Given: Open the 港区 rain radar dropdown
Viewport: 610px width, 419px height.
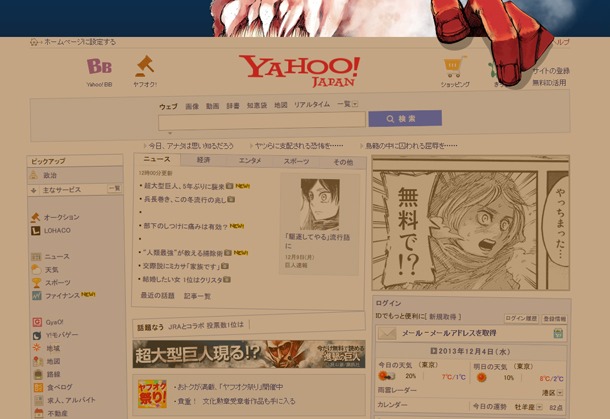Looking at the screenshot, I should coord(552,393).
